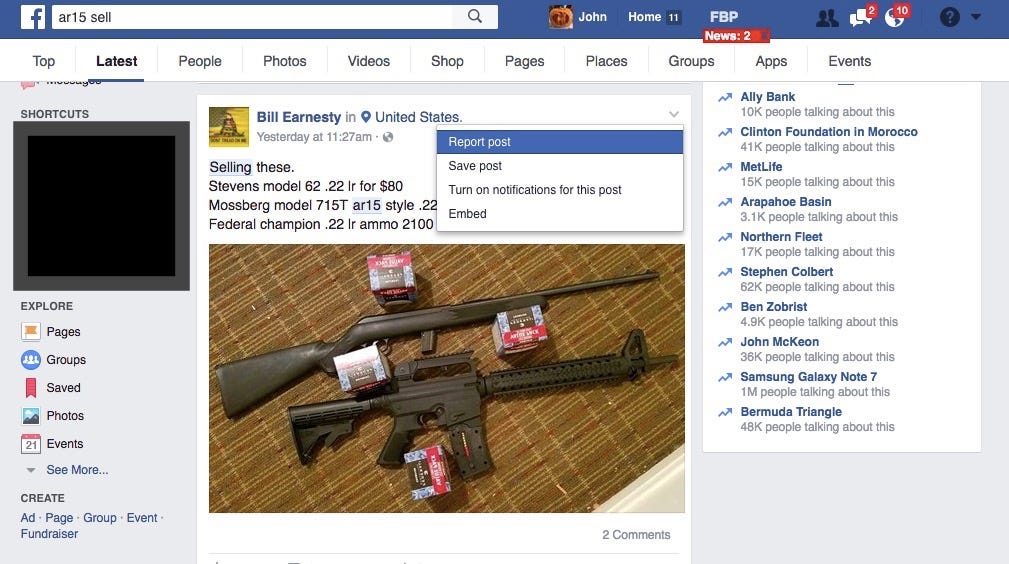Image resolution: width=1009 pixels, height=564 pixels.
Task: Open Groups in the Explore sidebar
Action: tap(53, 360)
